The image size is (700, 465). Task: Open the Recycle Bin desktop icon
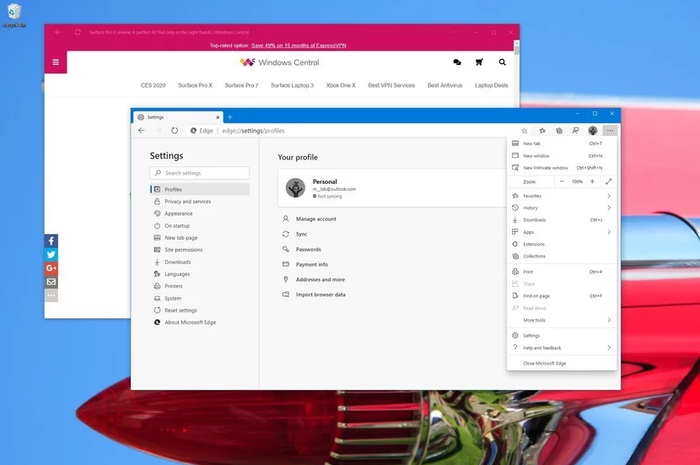(x=14, y=15)
